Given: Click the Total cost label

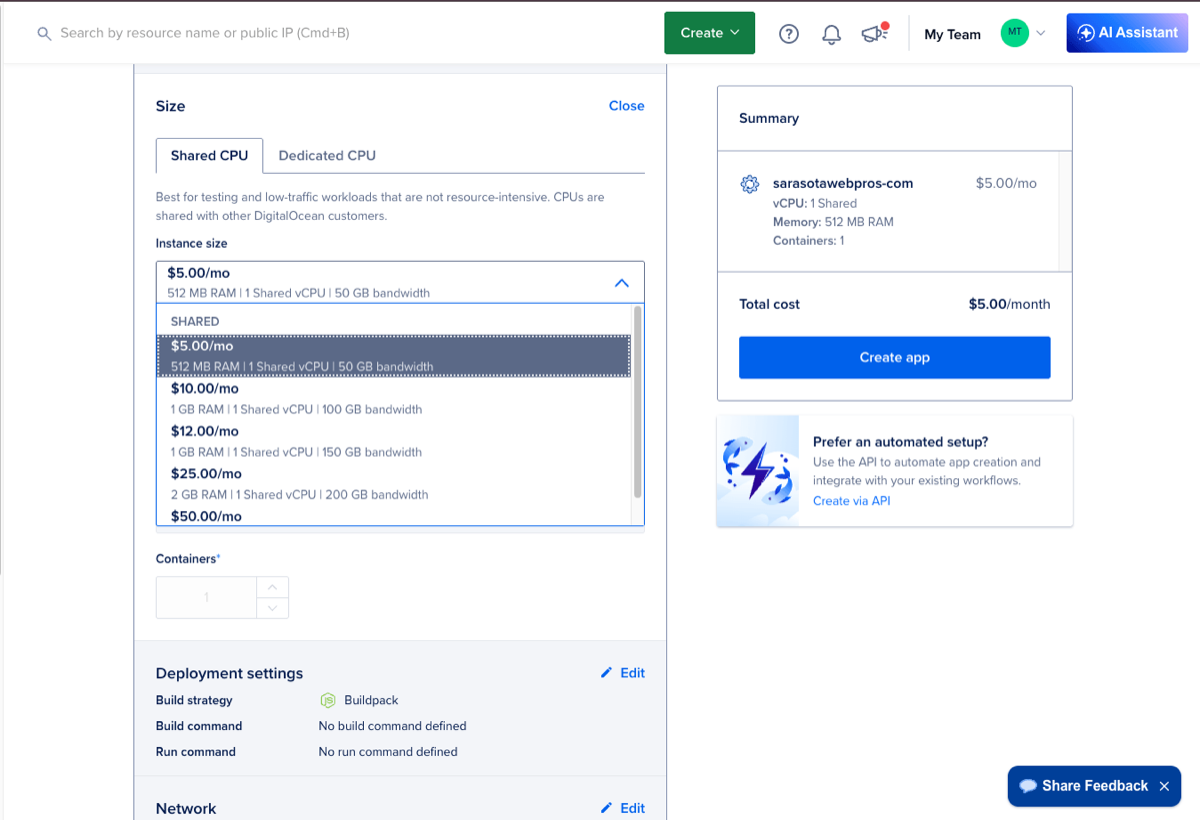Looking at the screenshot, I should [769, 304].
